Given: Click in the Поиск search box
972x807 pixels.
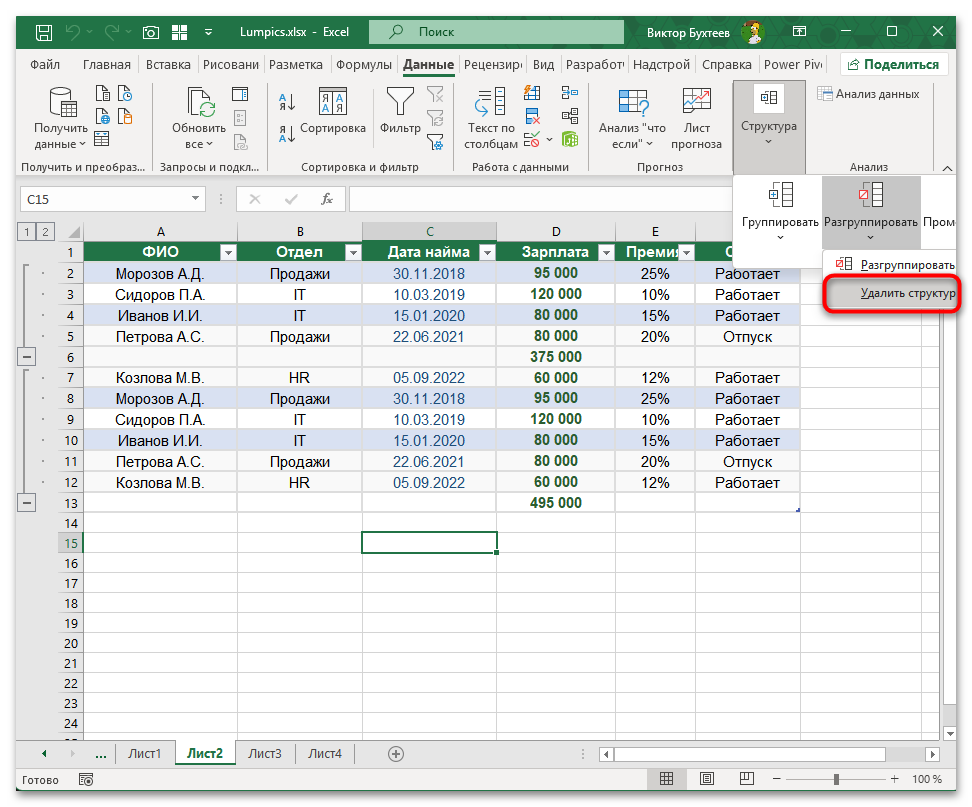Looking at the screenshot, I should coord(497,32).
